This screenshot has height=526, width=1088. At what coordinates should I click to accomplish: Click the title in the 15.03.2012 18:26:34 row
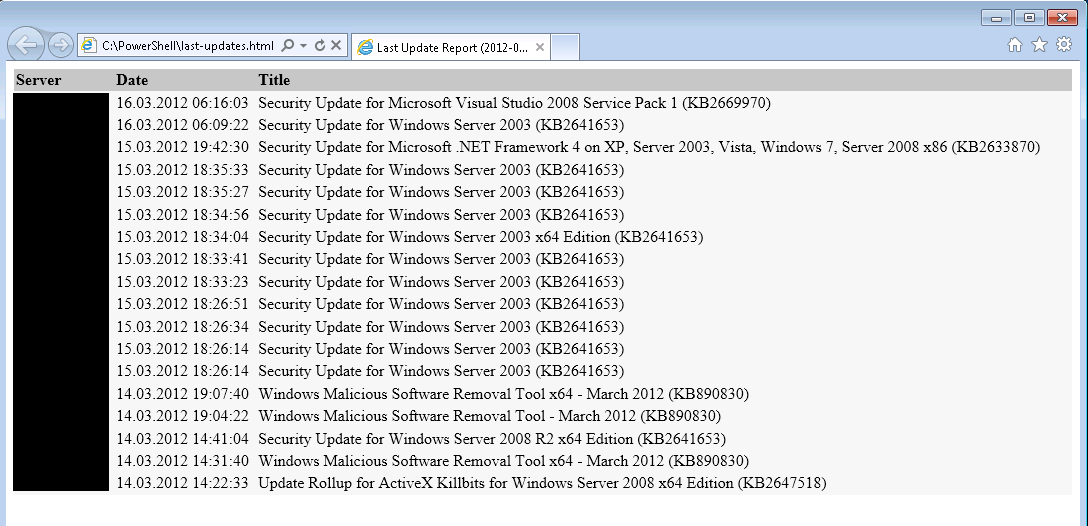tap(441, 326)
